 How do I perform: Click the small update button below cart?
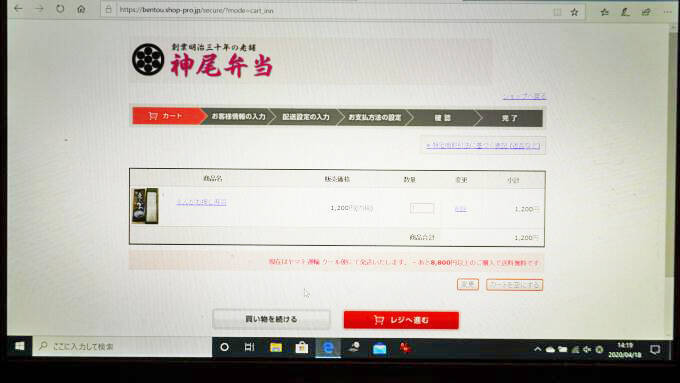coord(468,285)
